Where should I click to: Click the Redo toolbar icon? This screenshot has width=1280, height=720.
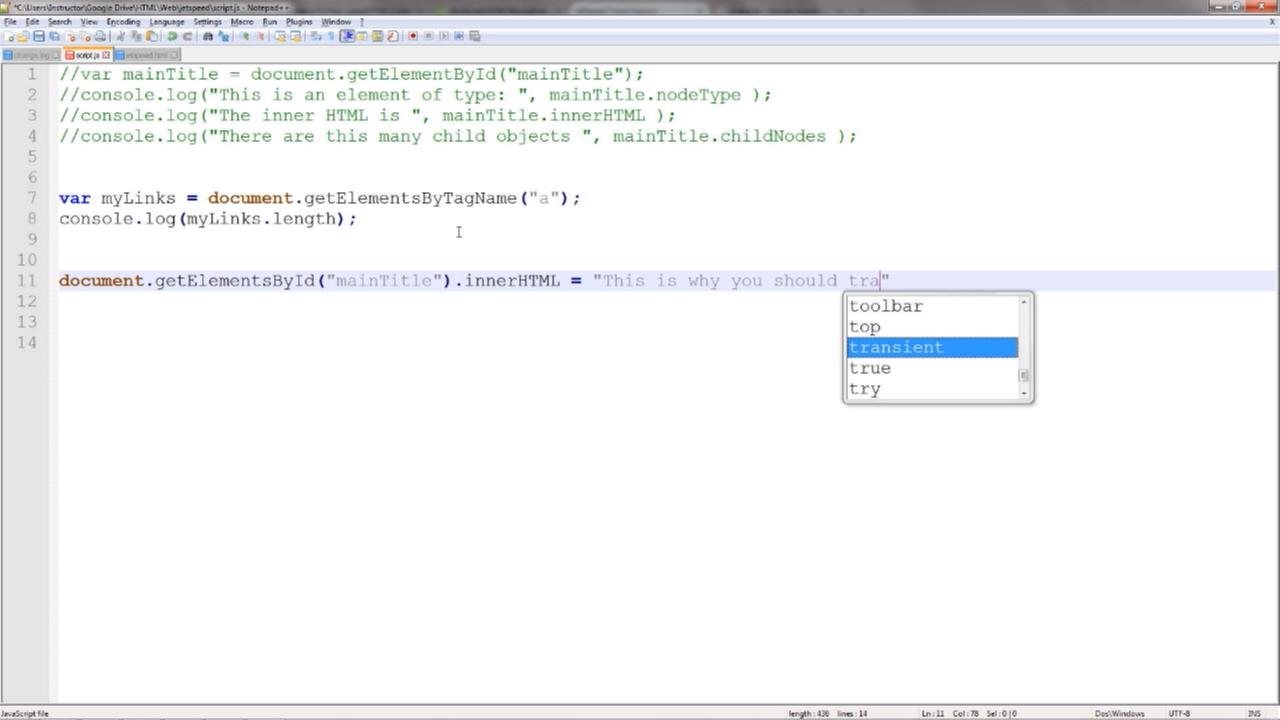click(188, 36)
